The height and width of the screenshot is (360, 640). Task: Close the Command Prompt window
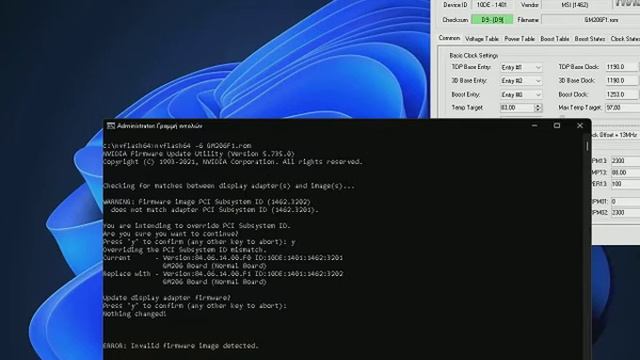pos(580,126)
